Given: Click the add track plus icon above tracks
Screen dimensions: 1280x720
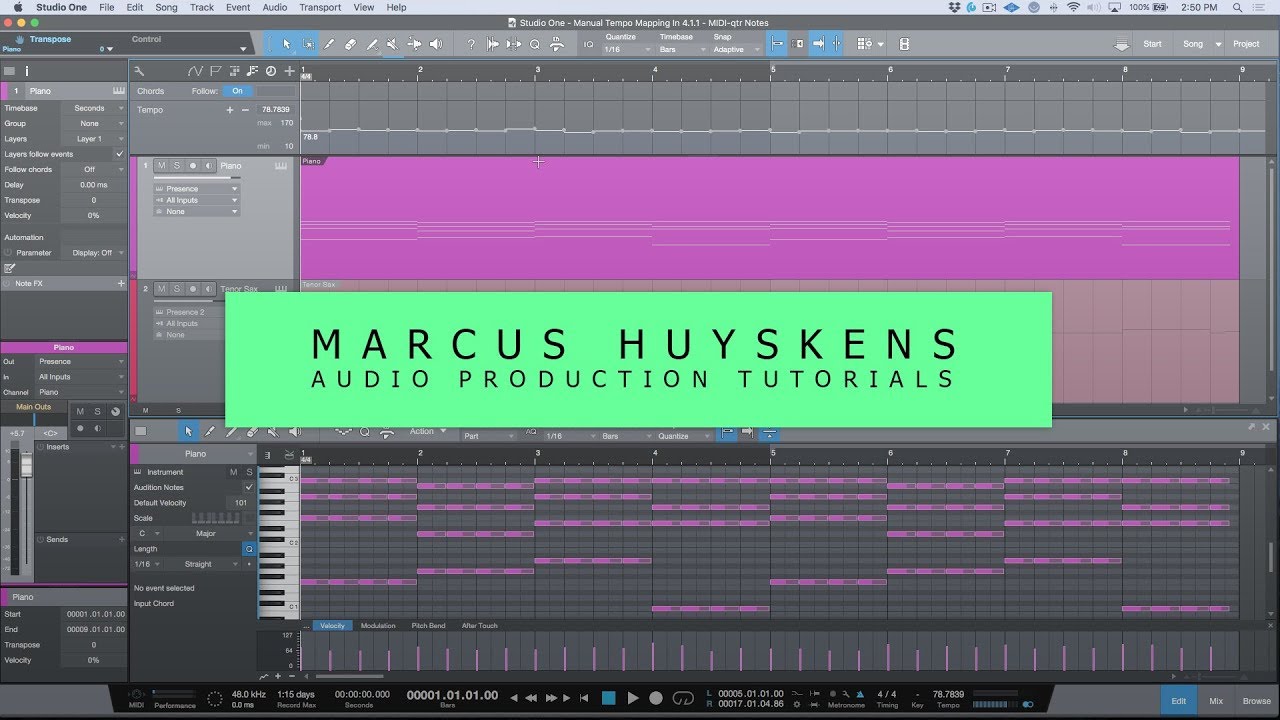Looking at the screenshot, I should (289, 71).
